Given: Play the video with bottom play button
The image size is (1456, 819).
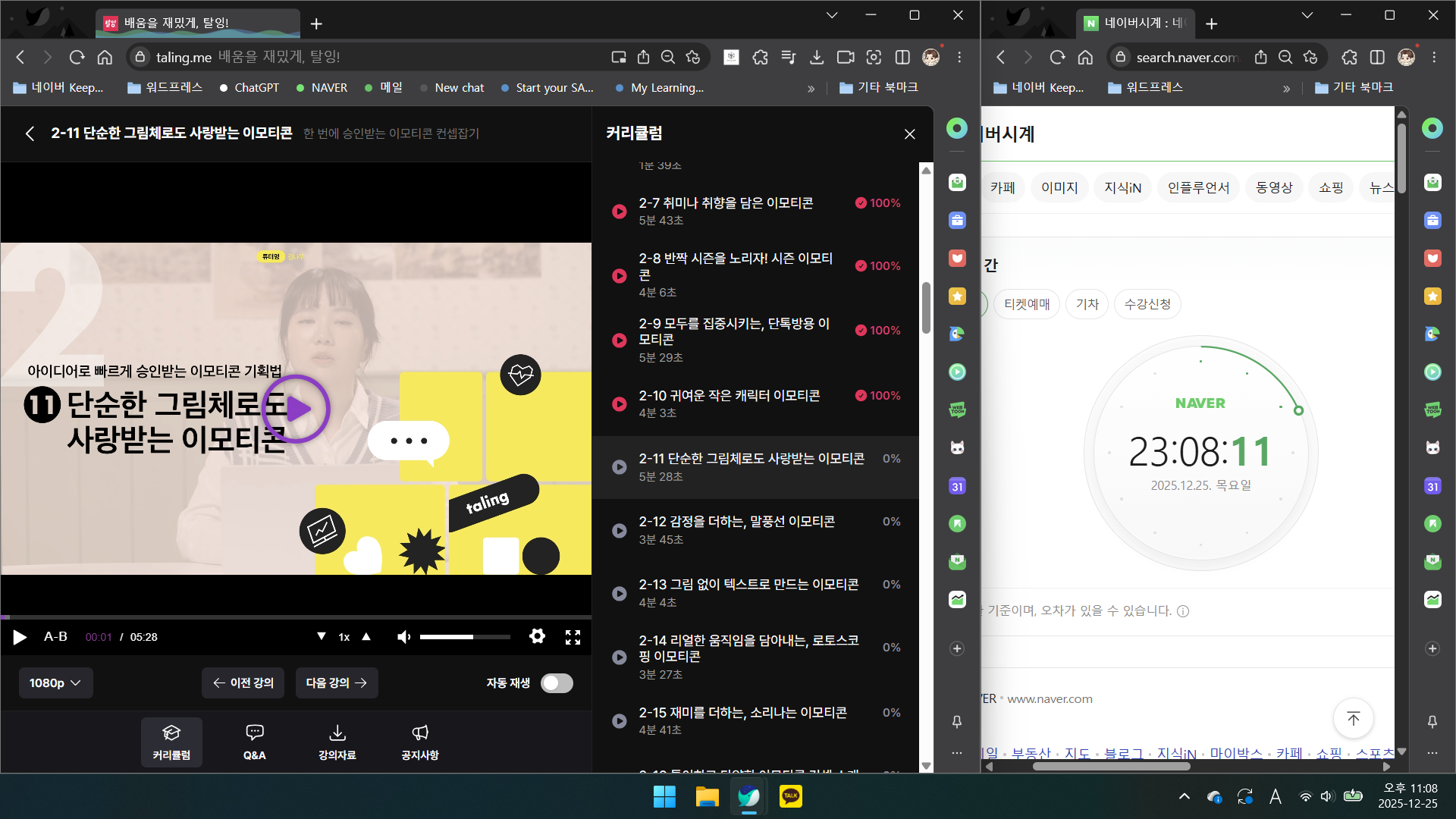Looking at the screenshot, I should coord(20,637).
